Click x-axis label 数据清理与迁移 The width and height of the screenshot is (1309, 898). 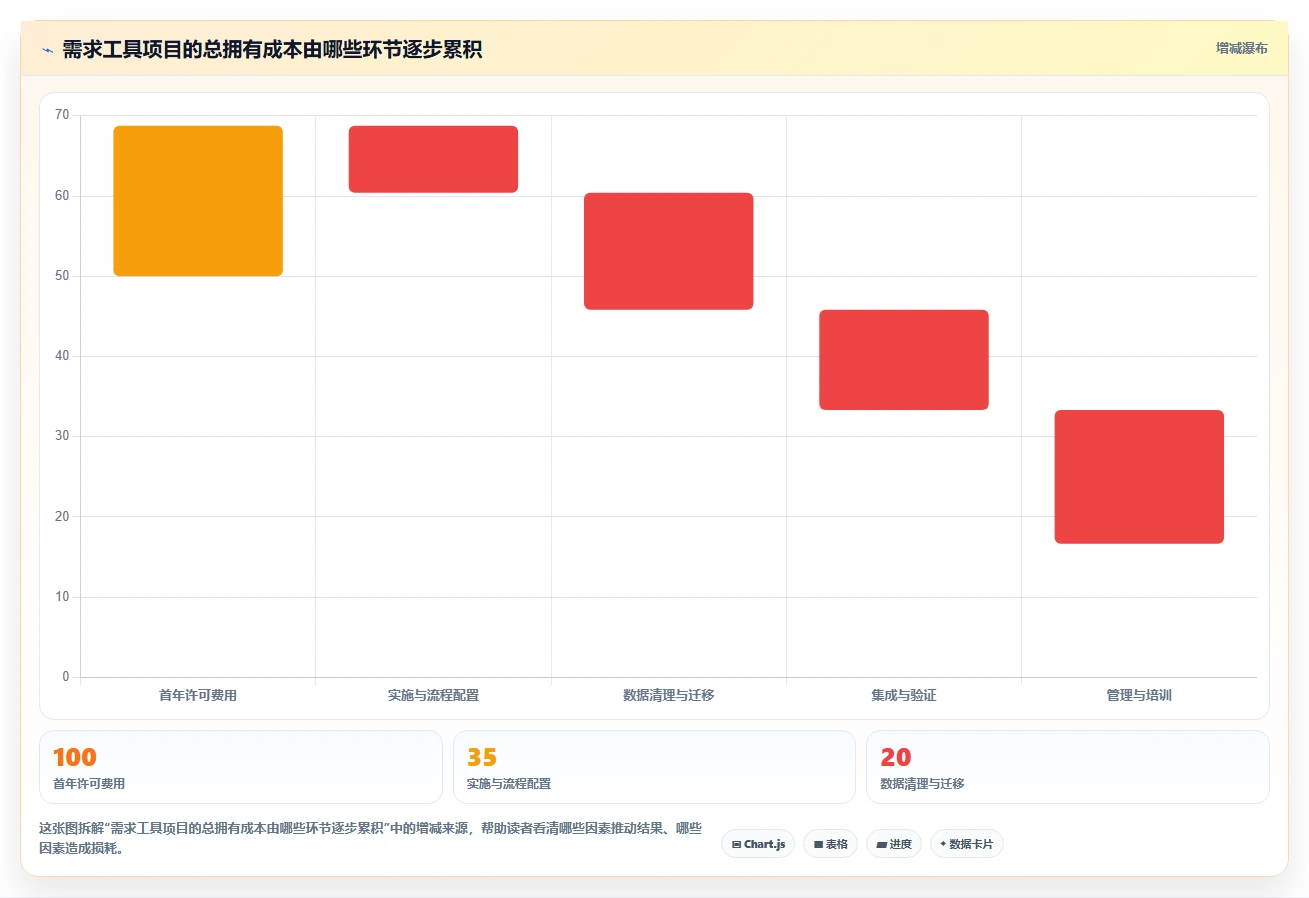(668, 695)
